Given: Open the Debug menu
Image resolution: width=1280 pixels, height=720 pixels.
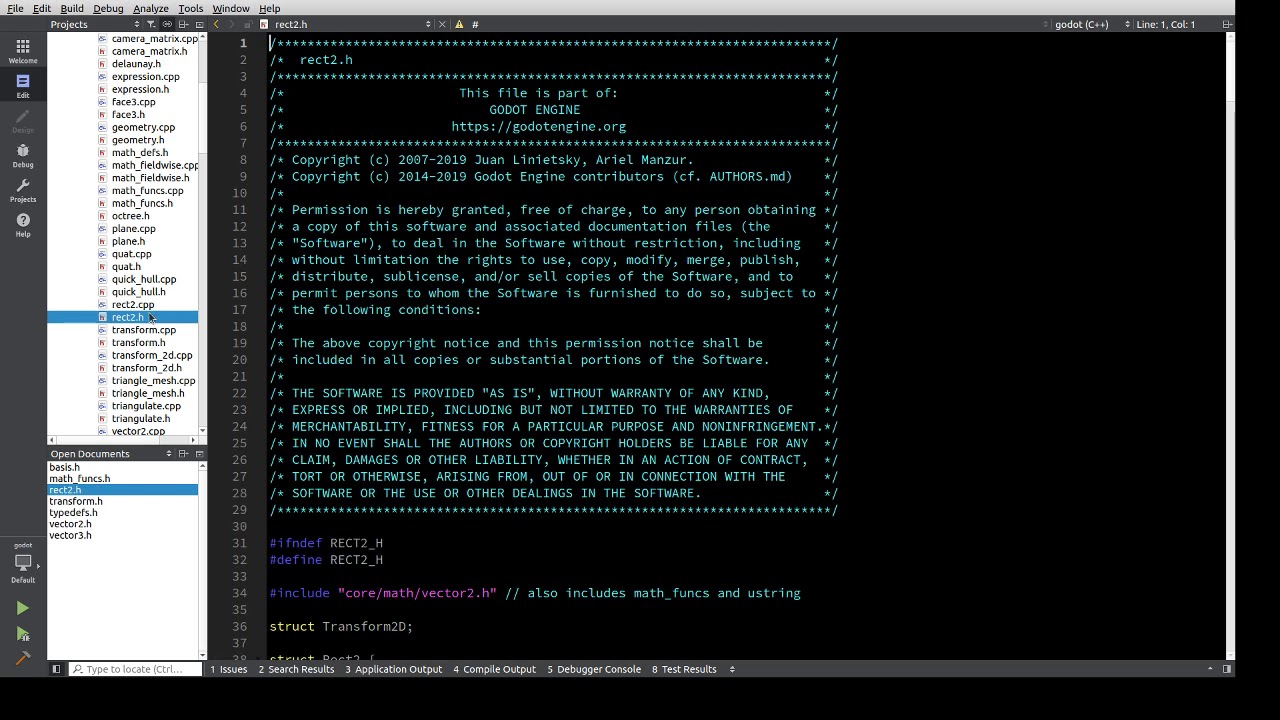Looking at the screenshot, I should point(108,8).
